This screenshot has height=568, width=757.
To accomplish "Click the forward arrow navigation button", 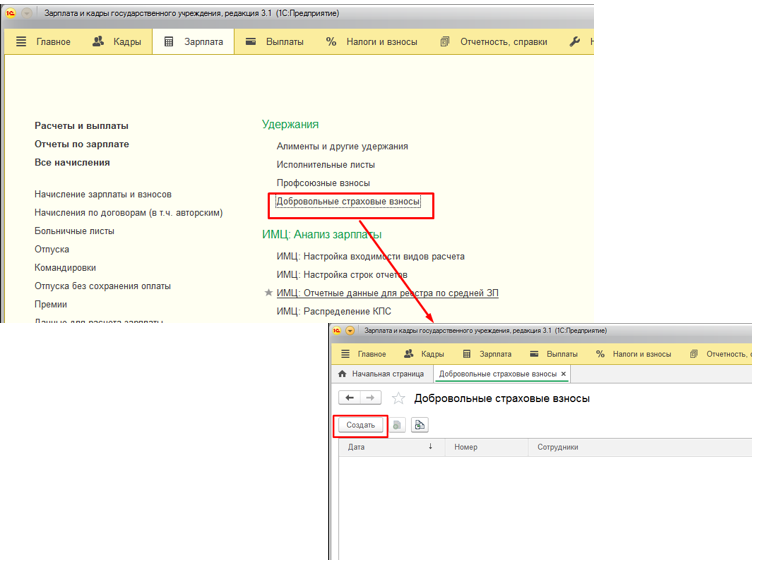I will (x=370, y=398).
